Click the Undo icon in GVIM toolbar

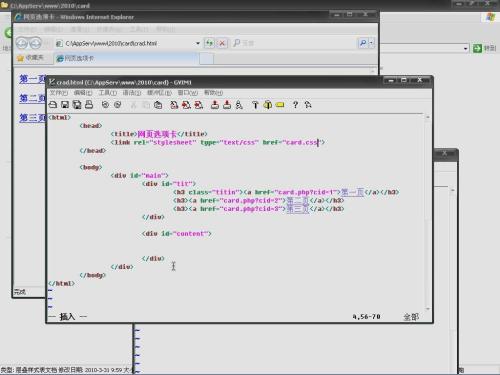[105, 105]
